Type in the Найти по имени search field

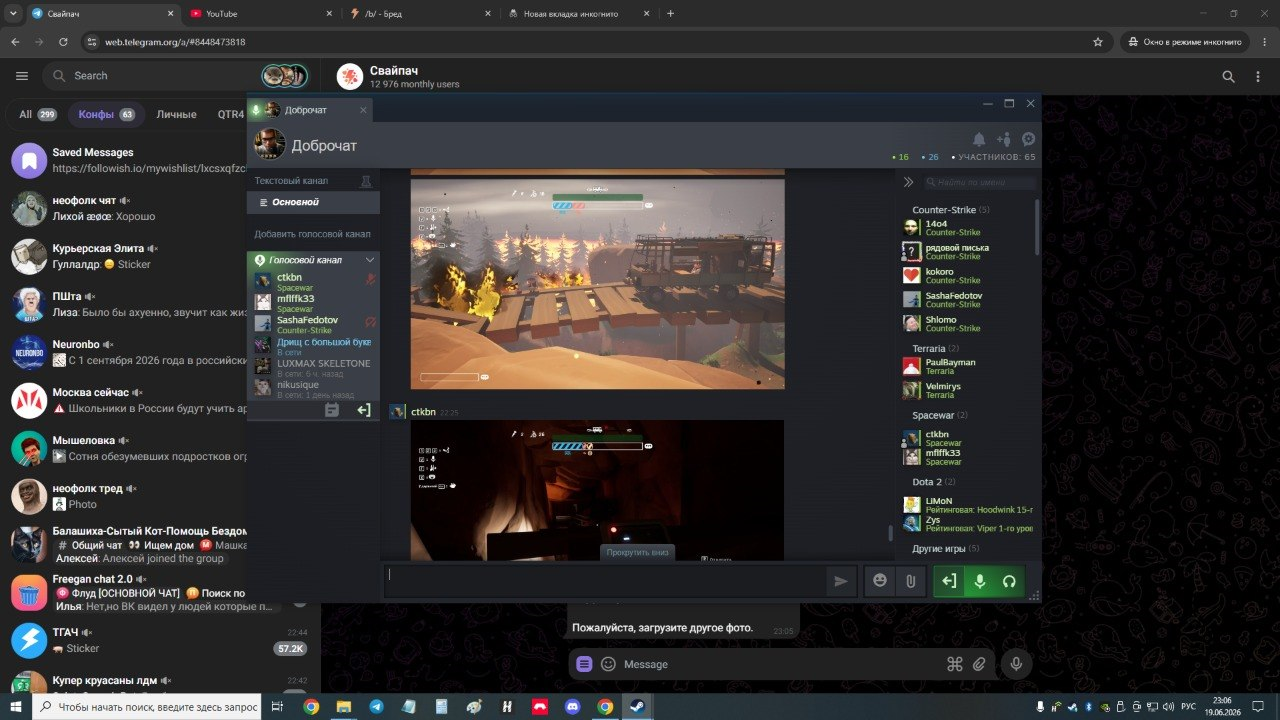point(980,182)
